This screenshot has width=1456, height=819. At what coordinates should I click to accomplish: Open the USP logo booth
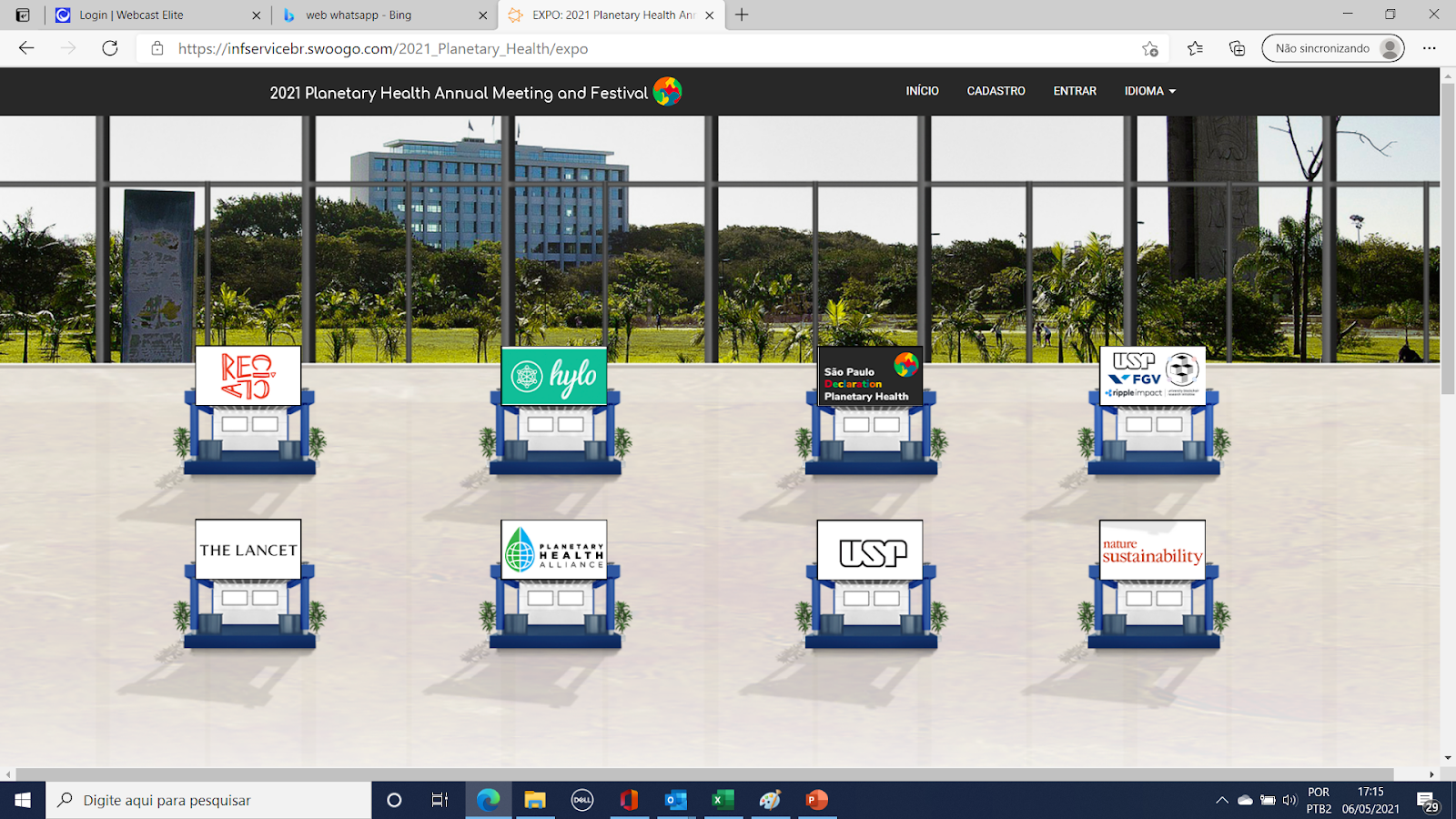pyautogui.click(x=871, y=583)
